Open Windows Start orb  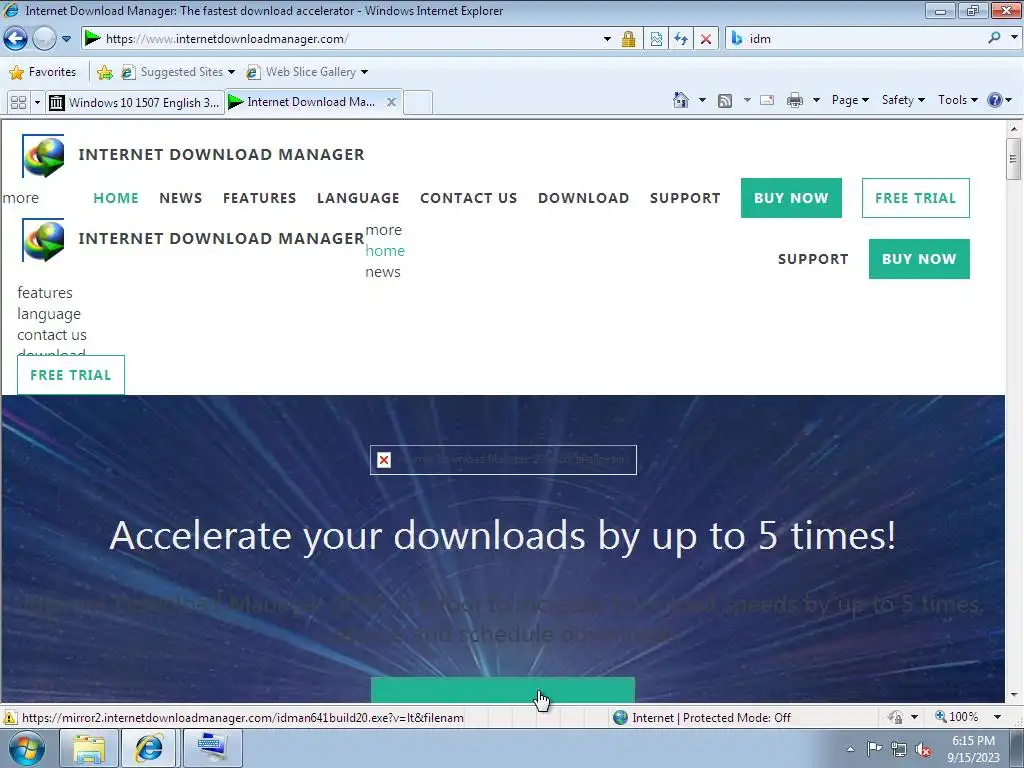pyautogui.click(x=27, y=748)
